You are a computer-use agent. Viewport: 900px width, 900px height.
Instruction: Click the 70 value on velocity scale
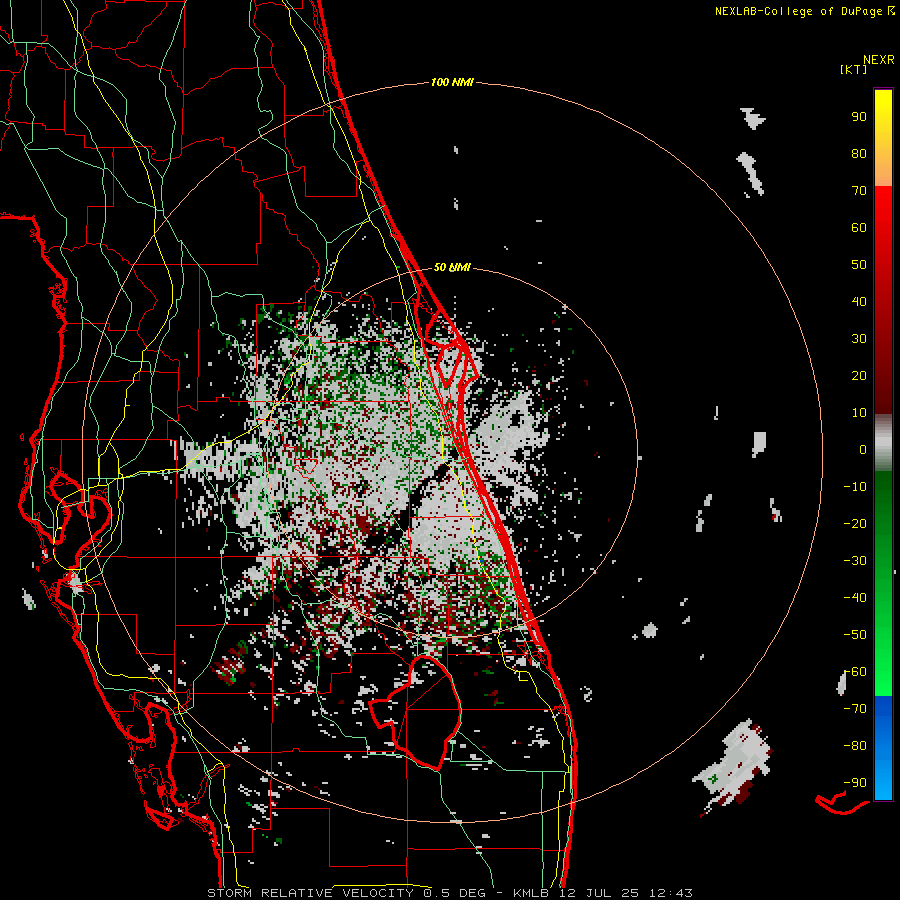click(x=859, y=191)
